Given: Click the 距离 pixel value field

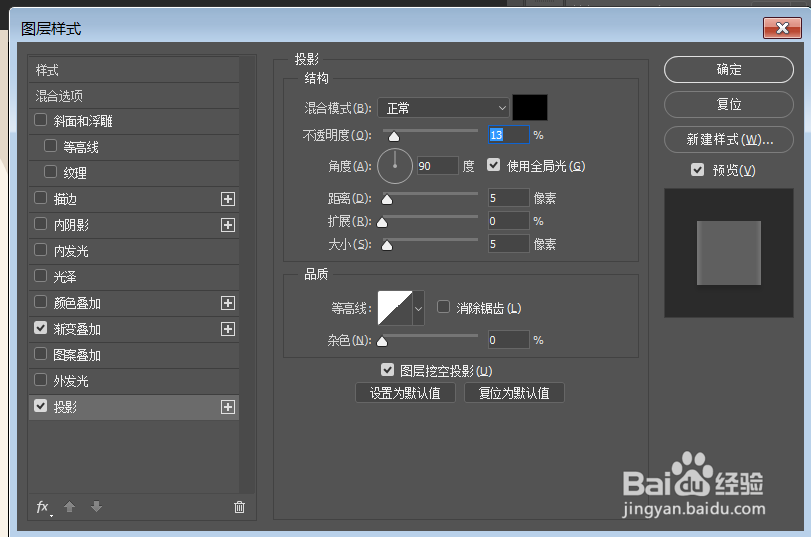Looking at the screenshot, I should pyautogui.click(x=509, y=198).
